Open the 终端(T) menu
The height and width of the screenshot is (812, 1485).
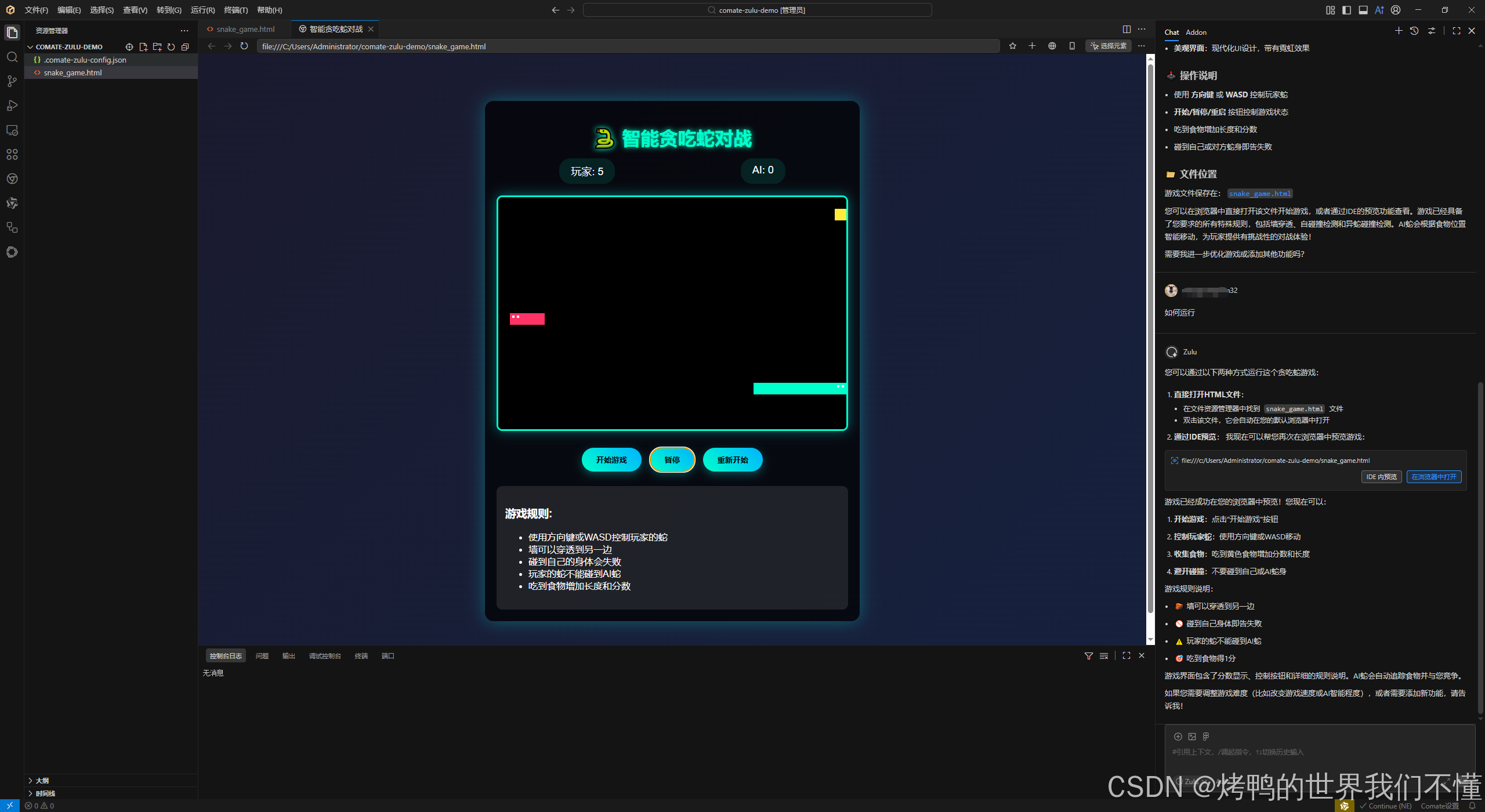[x=236, y=10]
